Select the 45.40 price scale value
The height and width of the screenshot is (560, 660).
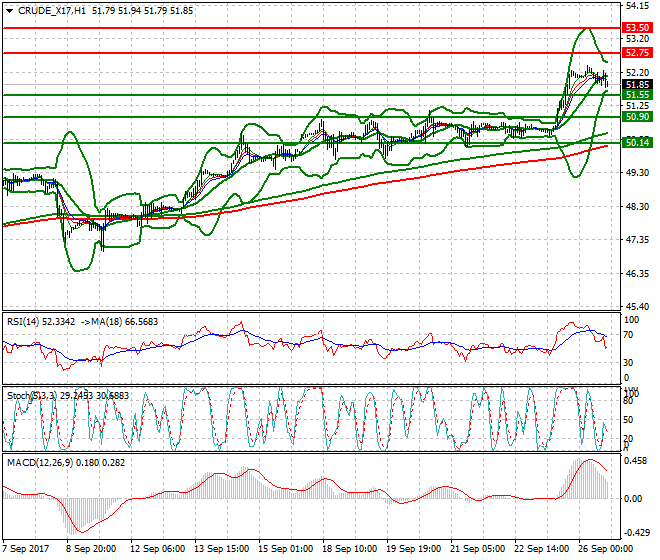click(x=637, y=307)
